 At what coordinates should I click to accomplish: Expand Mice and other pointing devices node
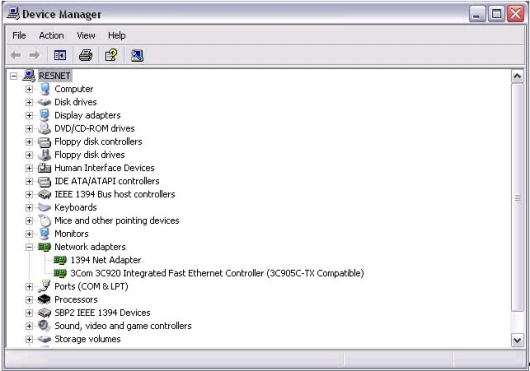click(x=29, y=221)
